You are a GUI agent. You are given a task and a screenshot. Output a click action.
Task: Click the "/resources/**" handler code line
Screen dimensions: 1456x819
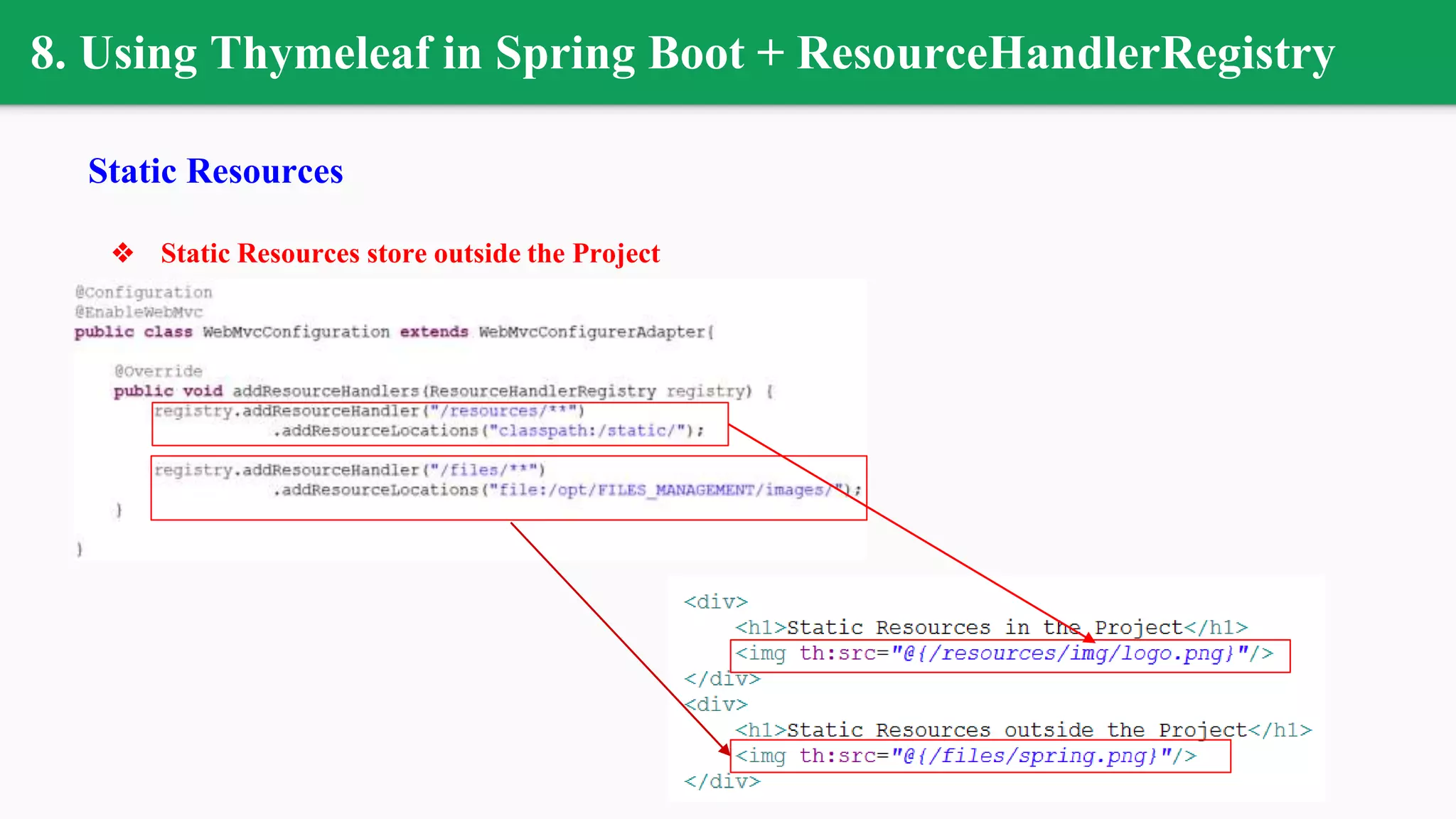coord(369,412)
